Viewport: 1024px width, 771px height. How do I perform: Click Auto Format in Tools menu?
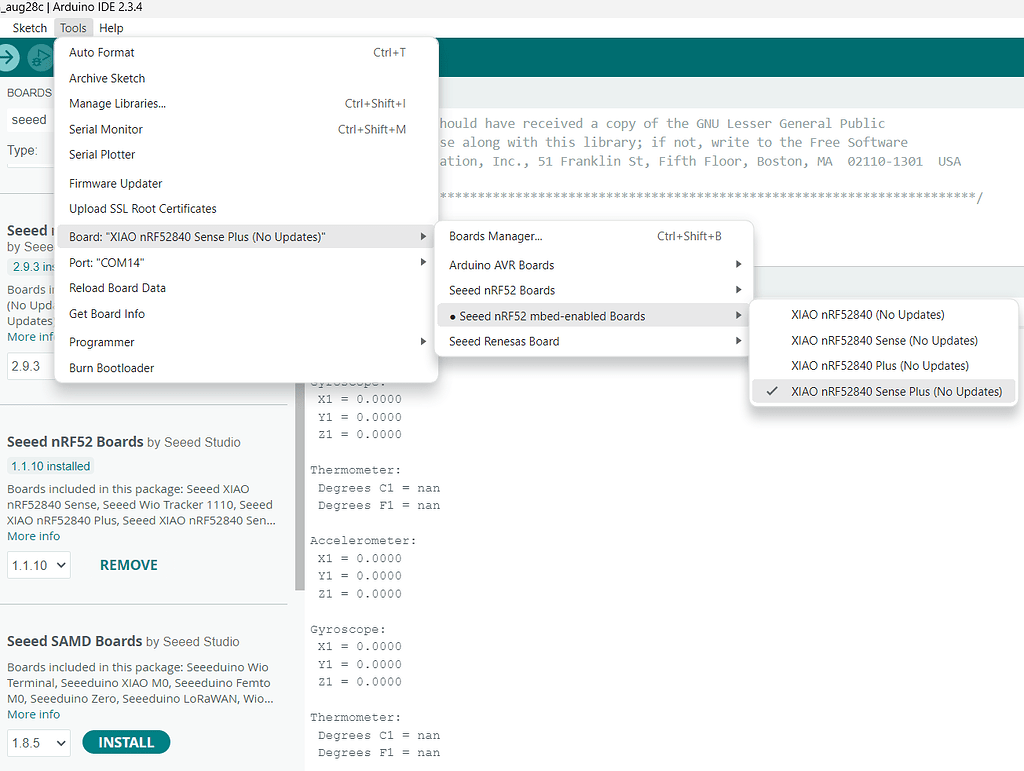(x=102, y=52)
